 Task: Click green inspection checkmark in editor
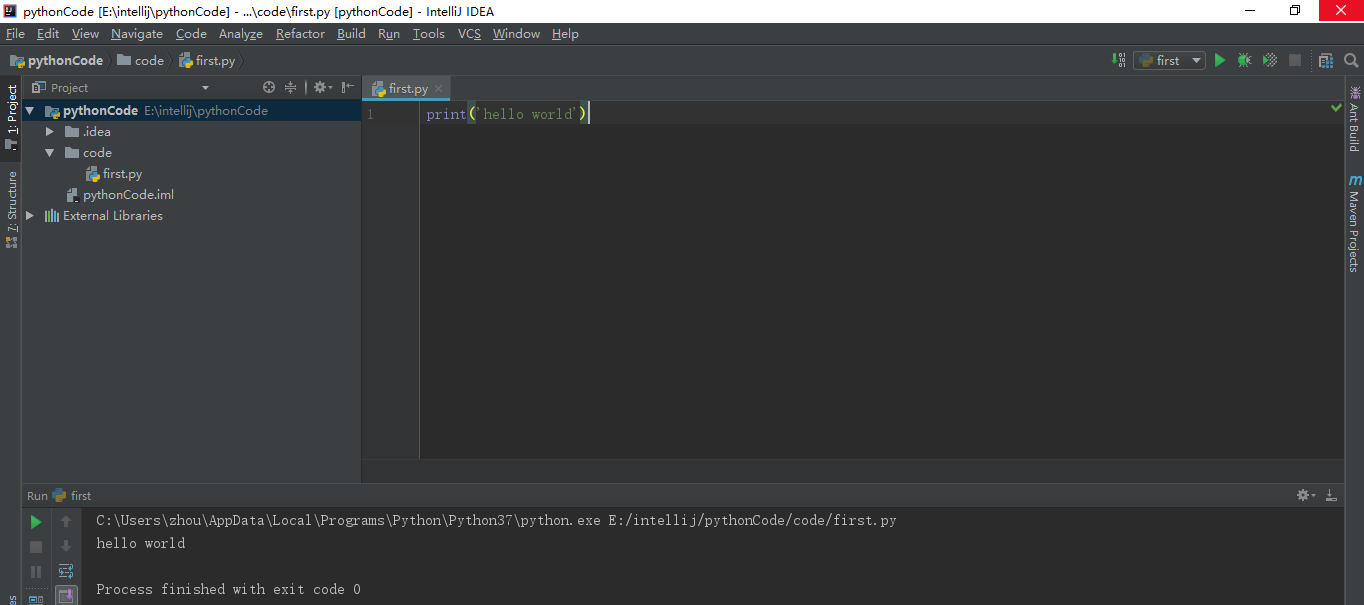[1336, 107]
